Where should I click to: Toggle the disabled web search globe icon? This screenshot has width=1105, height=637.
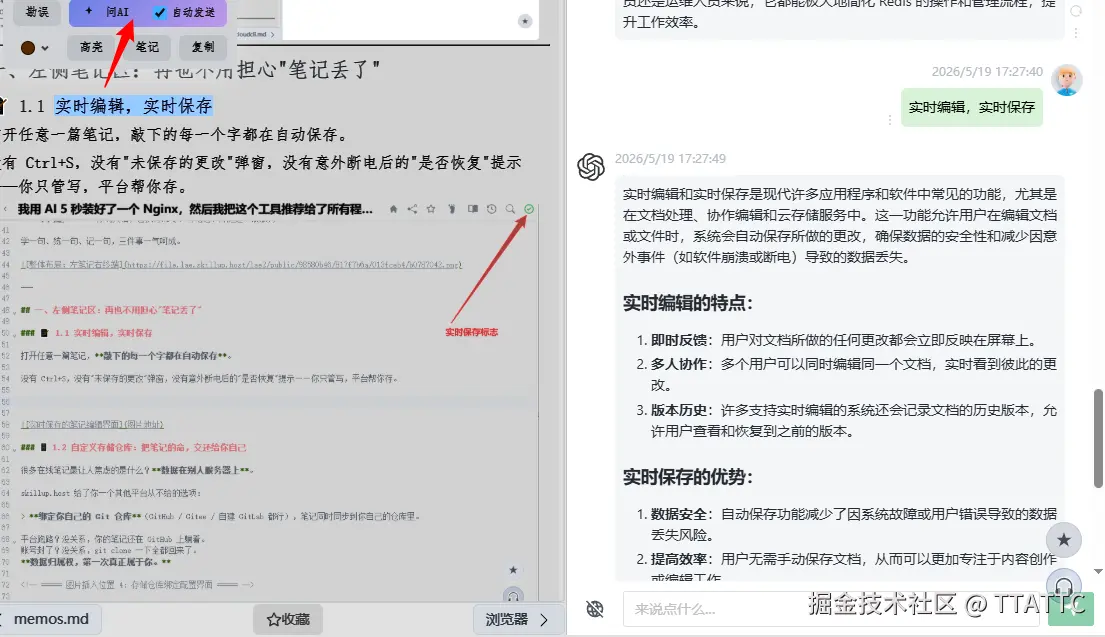595,609
